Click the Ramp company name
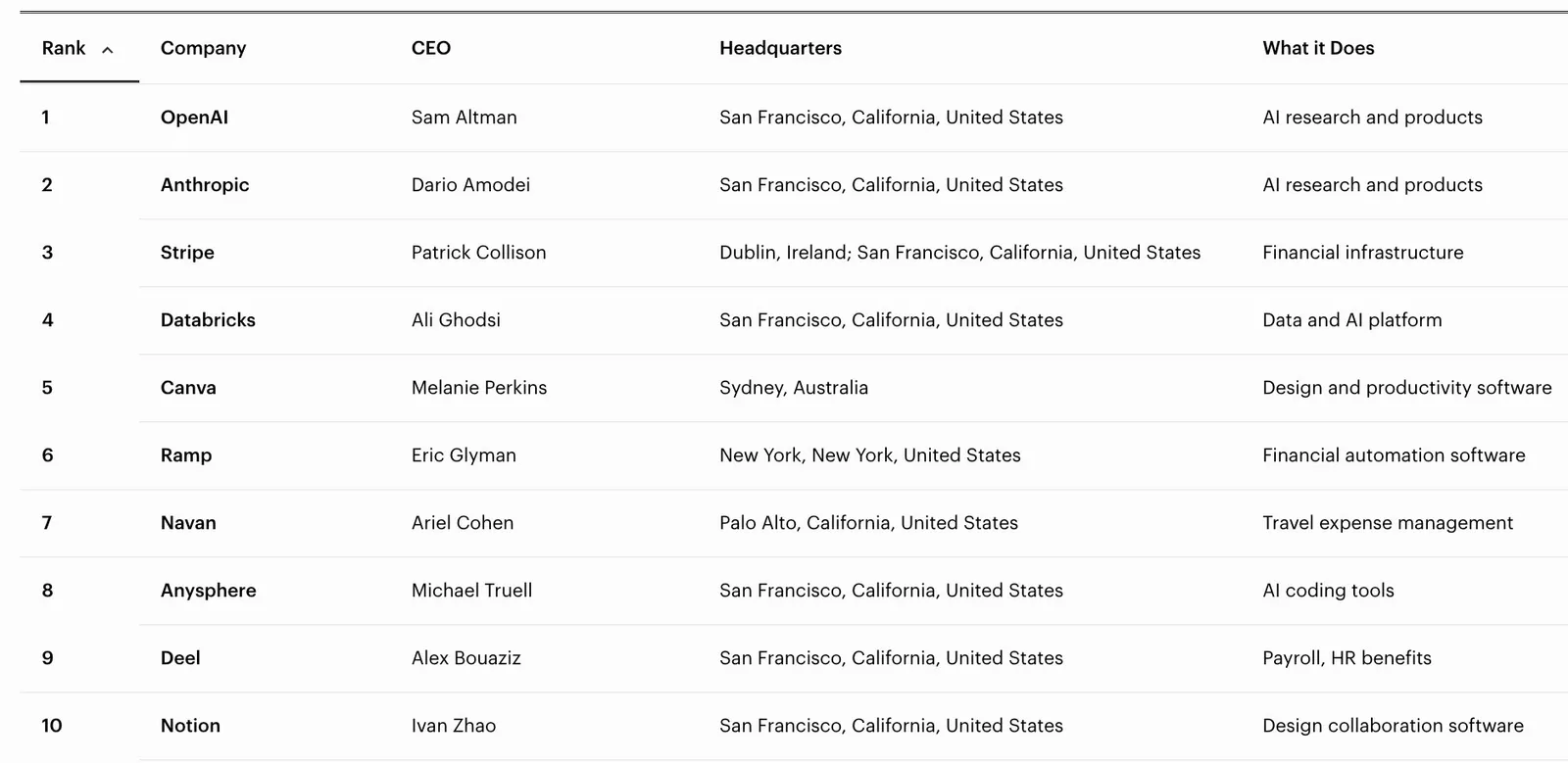This screenshot has width=1568, height=763. click(x=186, y=455)
